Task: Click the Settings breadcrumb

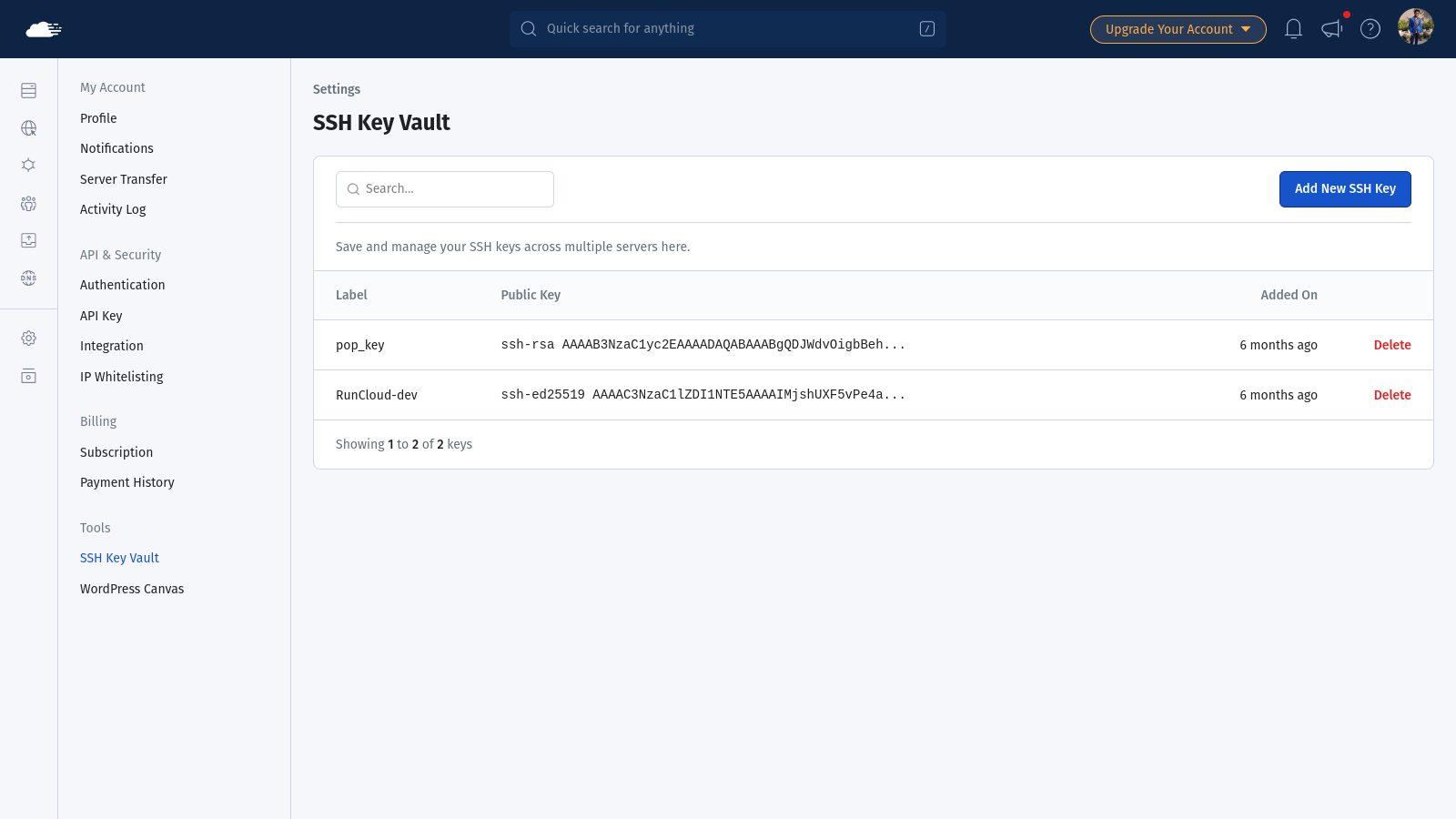Action: (337, 89)
